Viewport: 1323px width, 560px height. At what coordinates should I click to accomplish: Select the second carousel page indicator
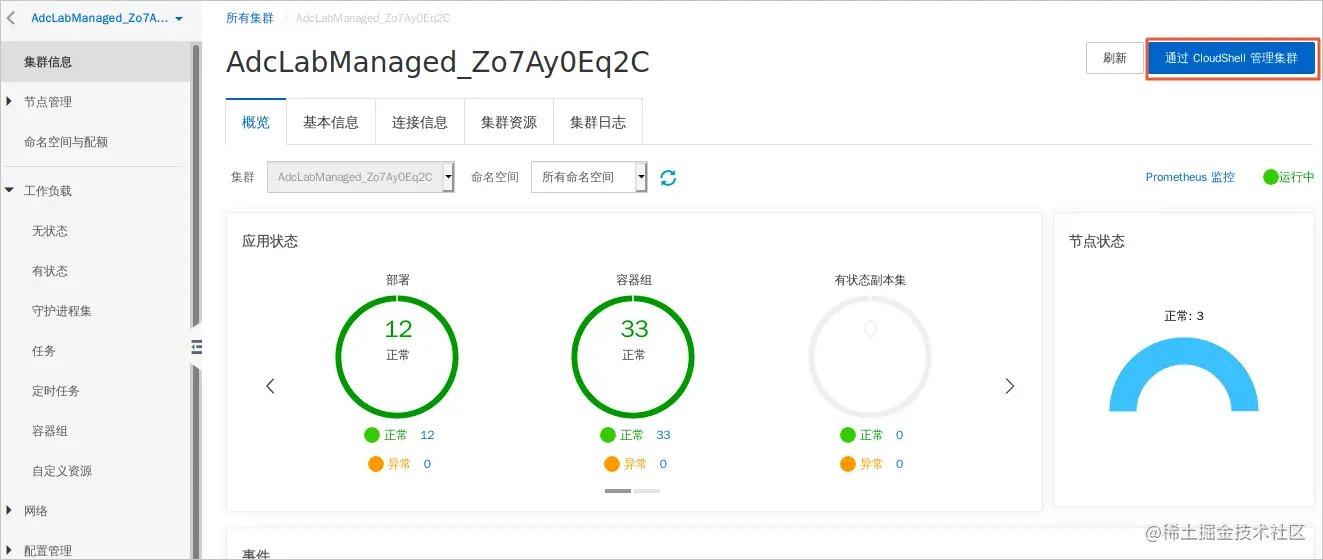point(647,491)
